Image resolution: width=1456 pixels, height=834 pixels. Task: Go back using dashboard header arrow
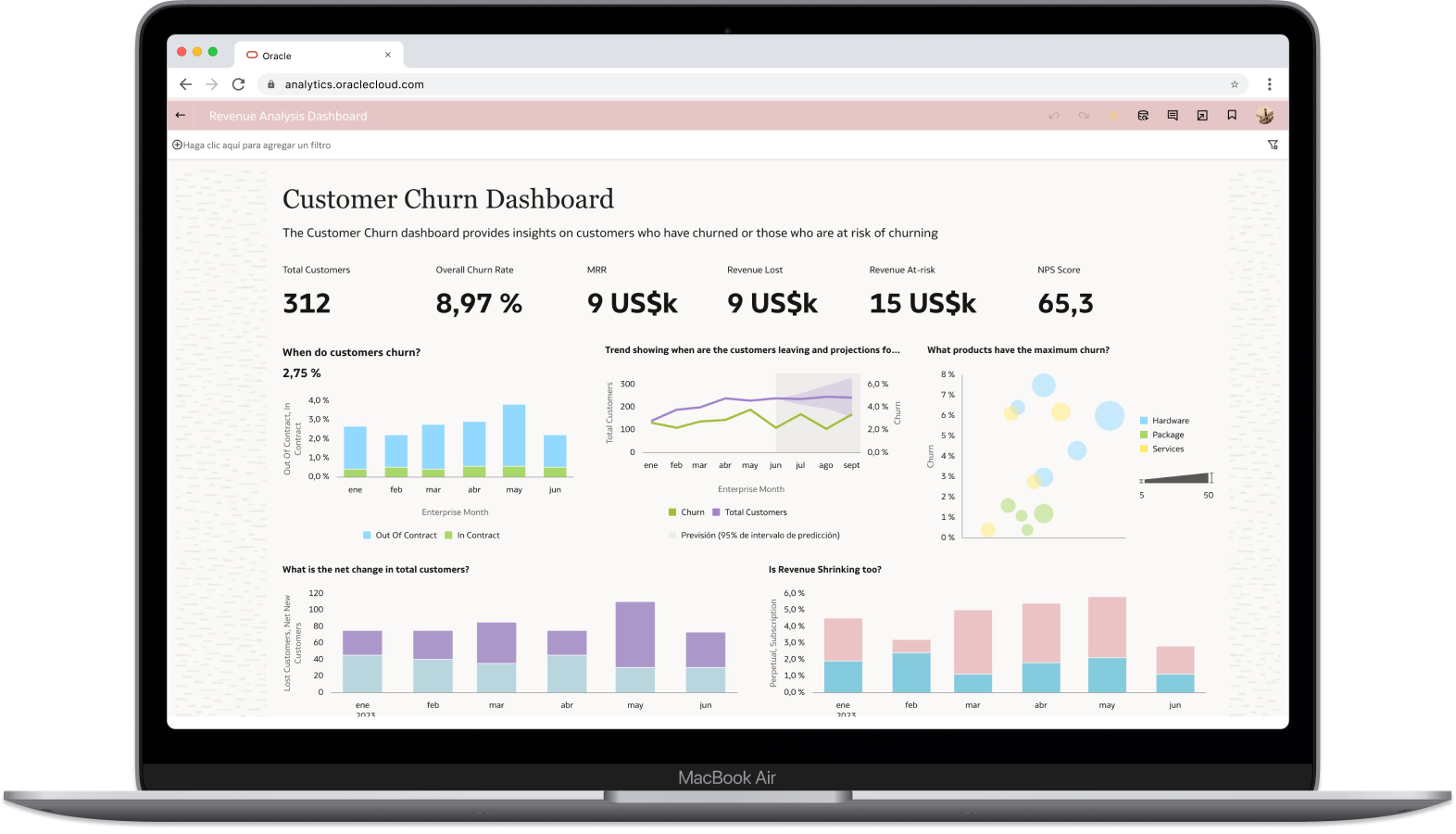181,116
